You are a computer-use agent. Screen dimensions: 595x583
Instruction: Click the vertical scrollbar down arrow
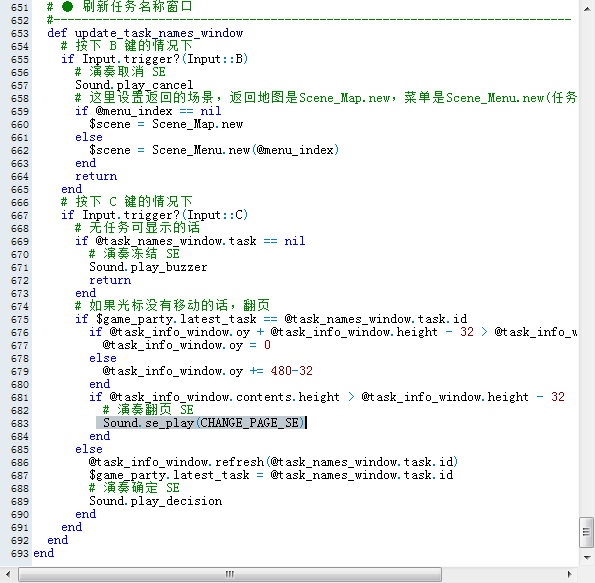(x=587, y=558)
